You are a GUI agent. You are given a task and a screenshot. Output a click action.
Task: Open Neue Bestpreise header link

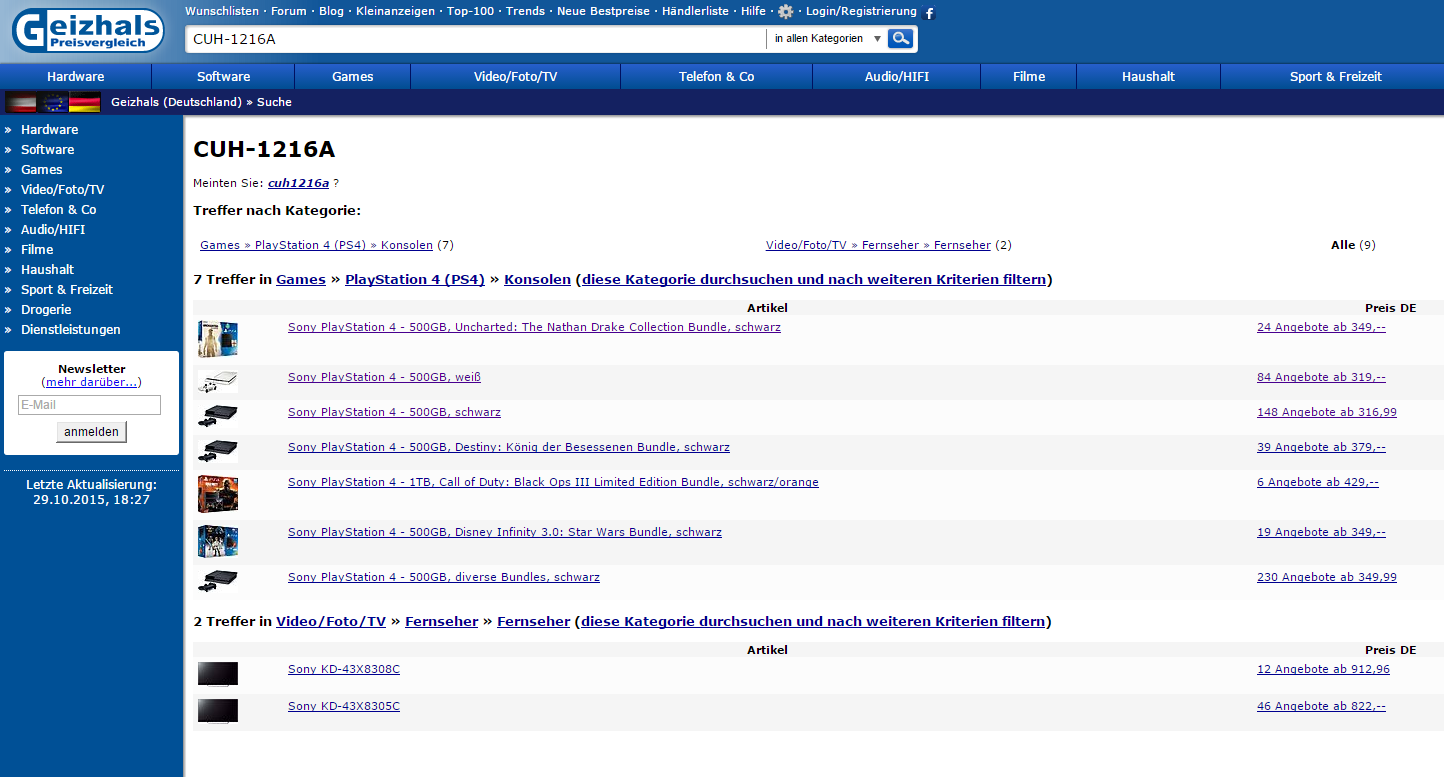(x=603, y=11)
